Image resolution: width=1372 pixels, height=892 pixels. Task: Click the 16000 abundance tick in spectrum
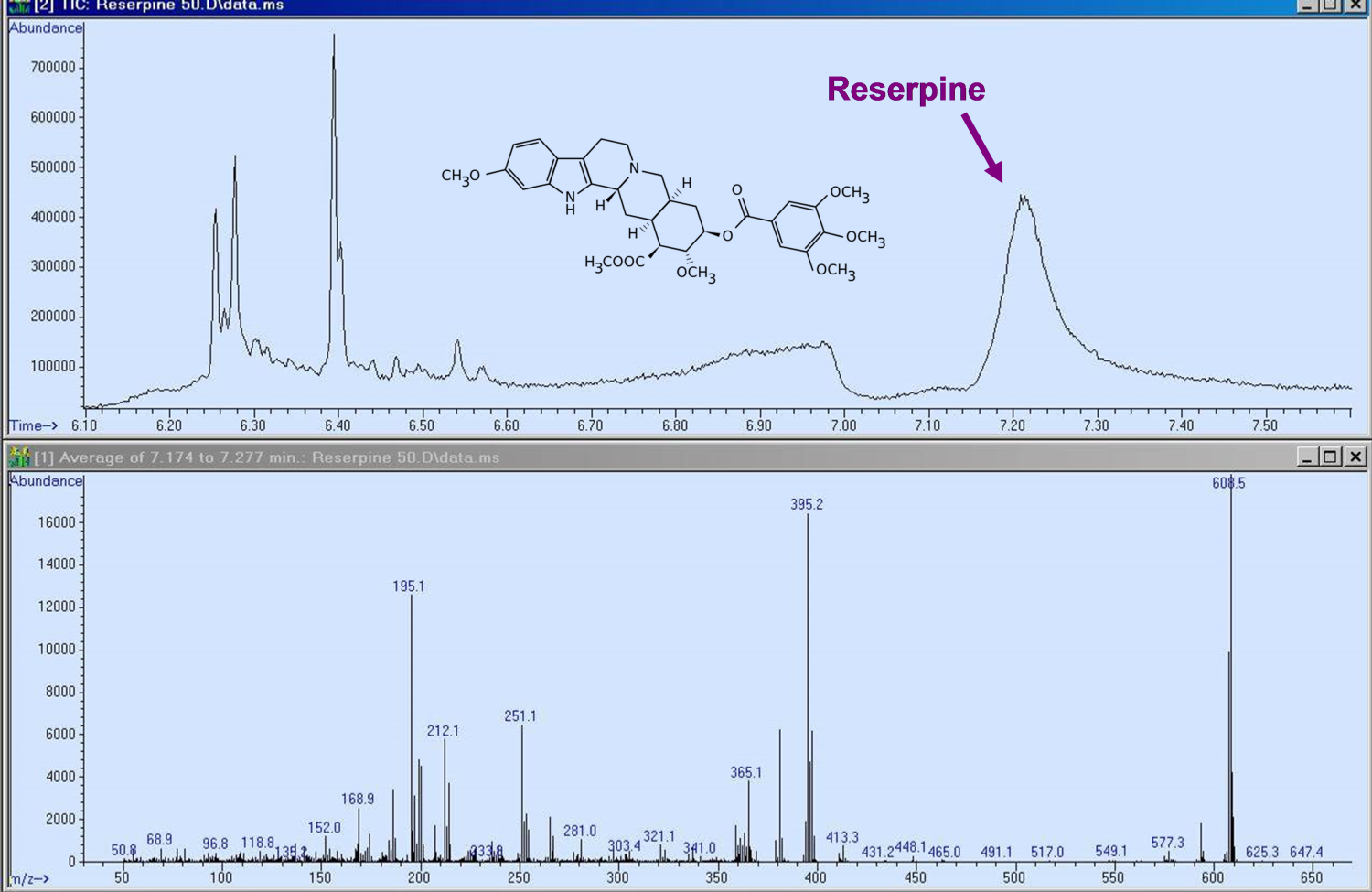point(57,522)
